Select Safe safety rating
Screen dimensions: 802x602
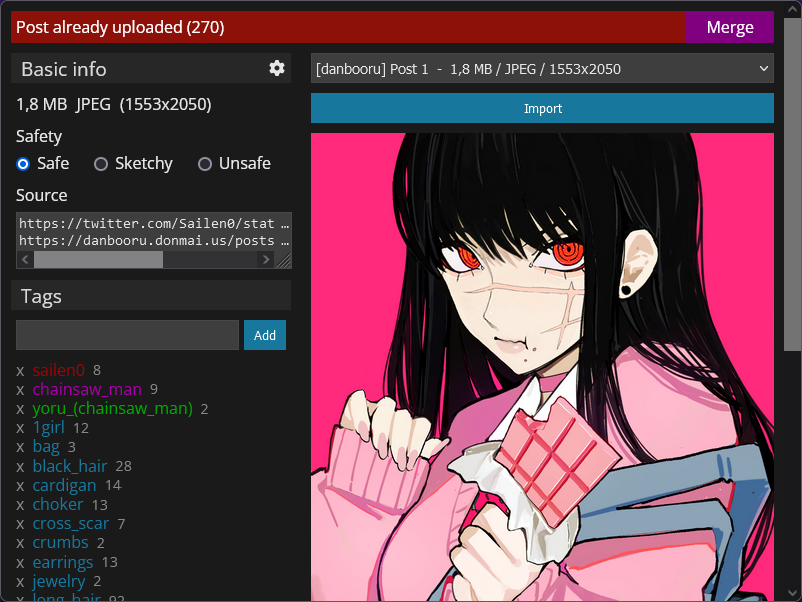point(23,164)
